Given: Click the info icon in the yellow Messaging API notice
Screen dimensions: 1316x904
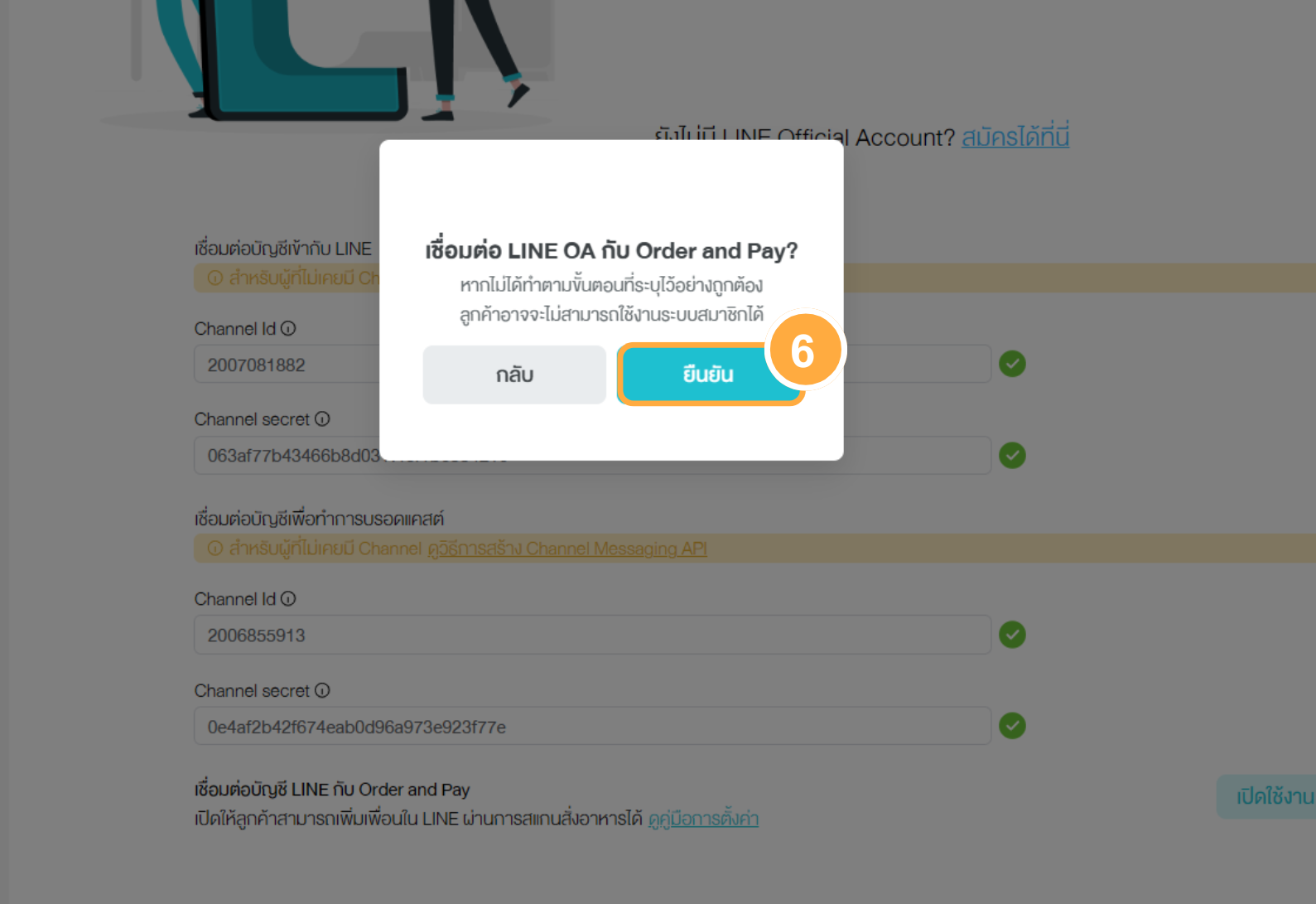Looking at the screenshot, I should coord(215,549).
